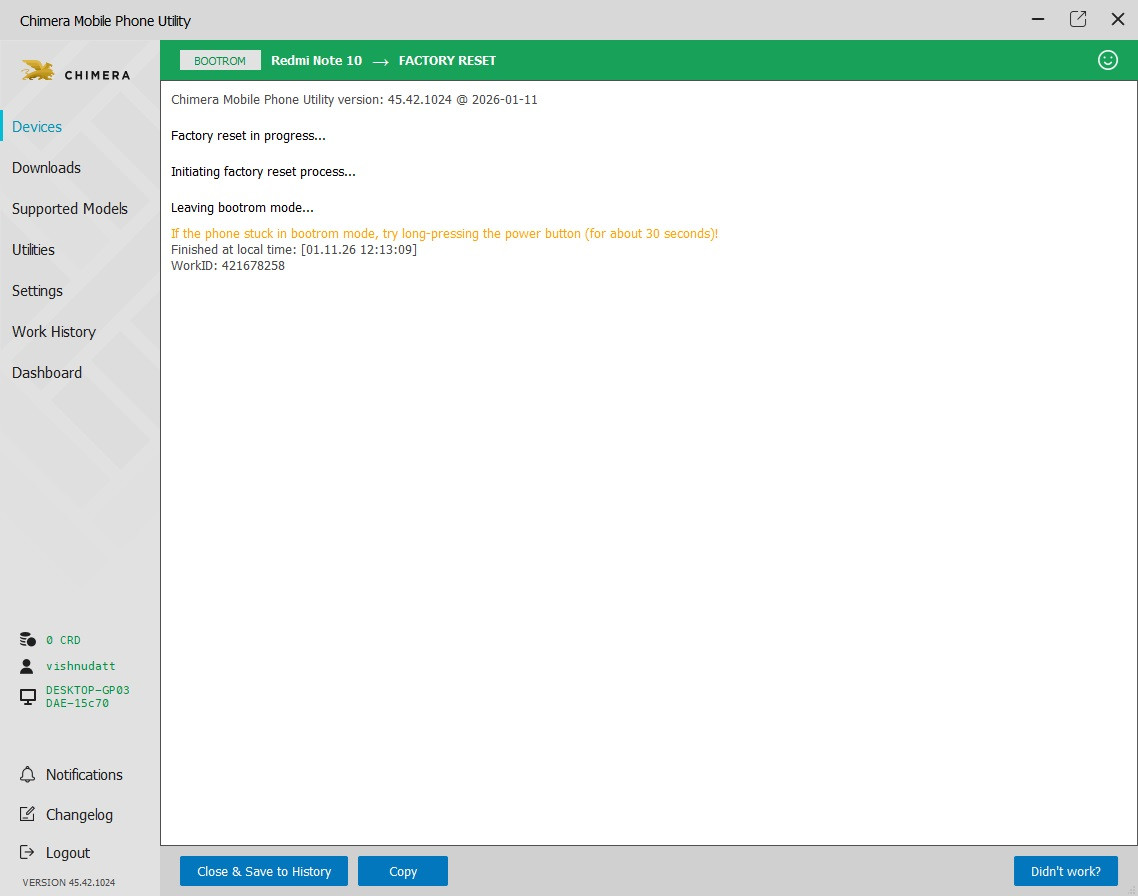
Task: Click the VERSION 45.42.1024 label
Action: (x=69, y=882)
